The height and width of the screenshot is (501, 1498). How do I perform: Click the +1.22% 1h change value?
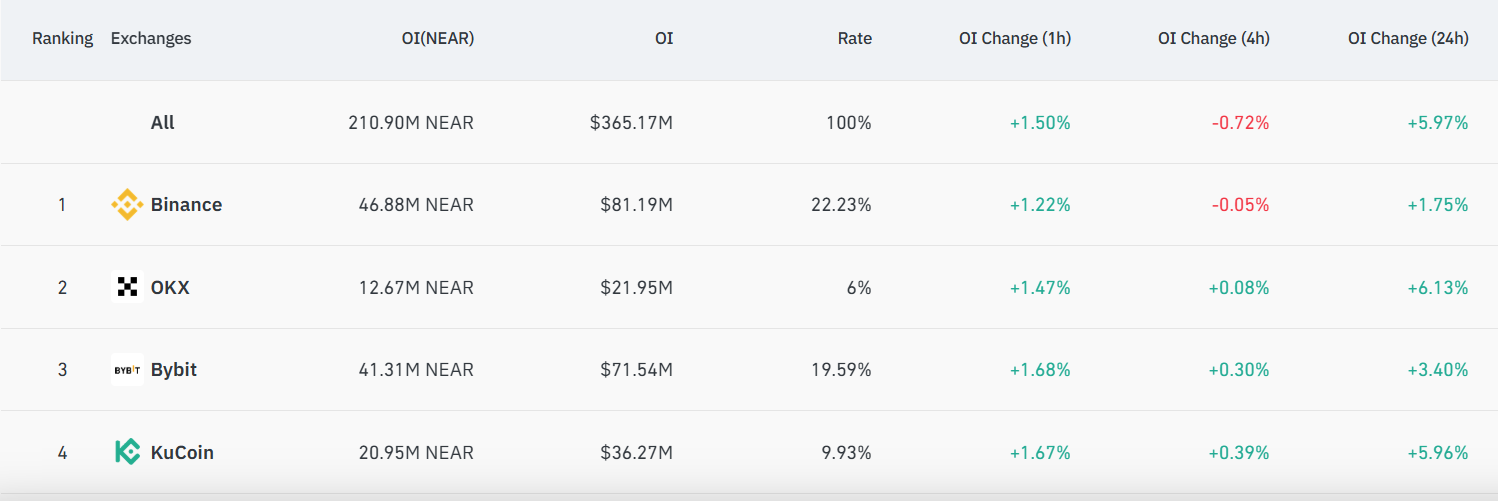[1040, 205]
